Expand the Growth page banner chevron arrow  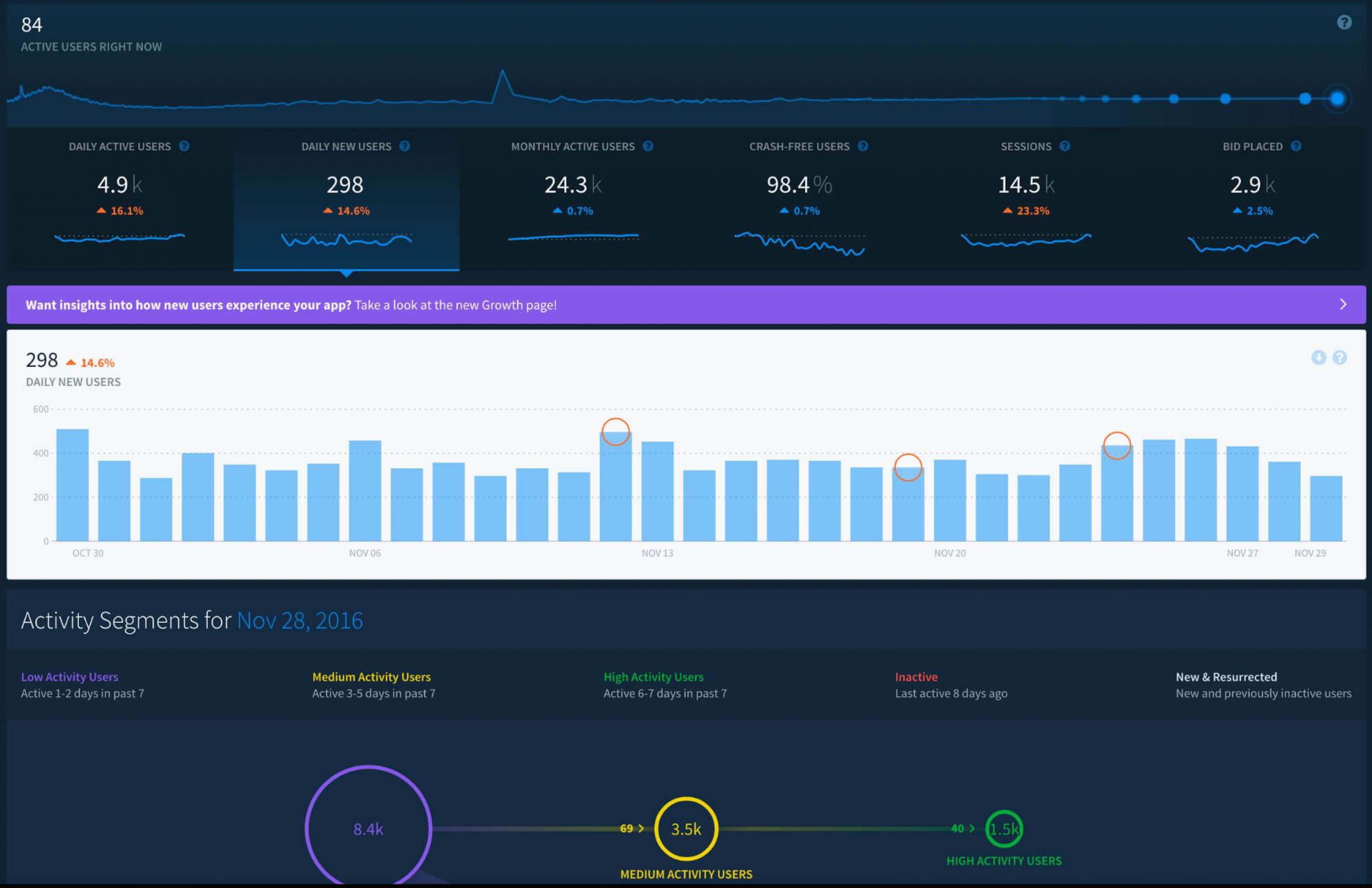(1343, 305)
